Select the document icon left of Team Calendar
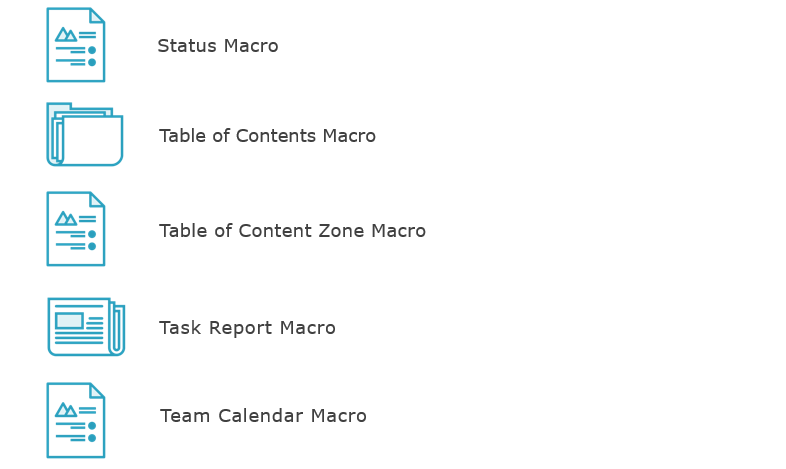Screen dimensions: 786x469 click(76, 420)
